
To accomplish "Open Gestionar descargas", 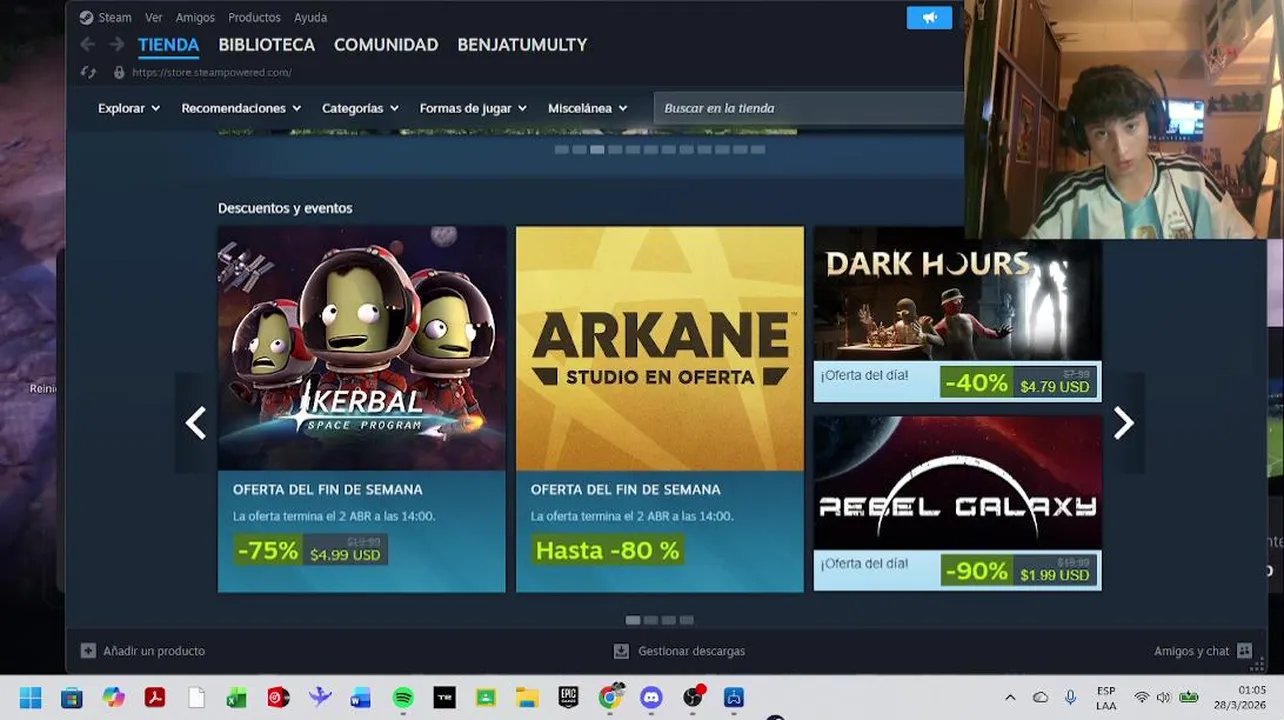I will (x=692, y=651).
